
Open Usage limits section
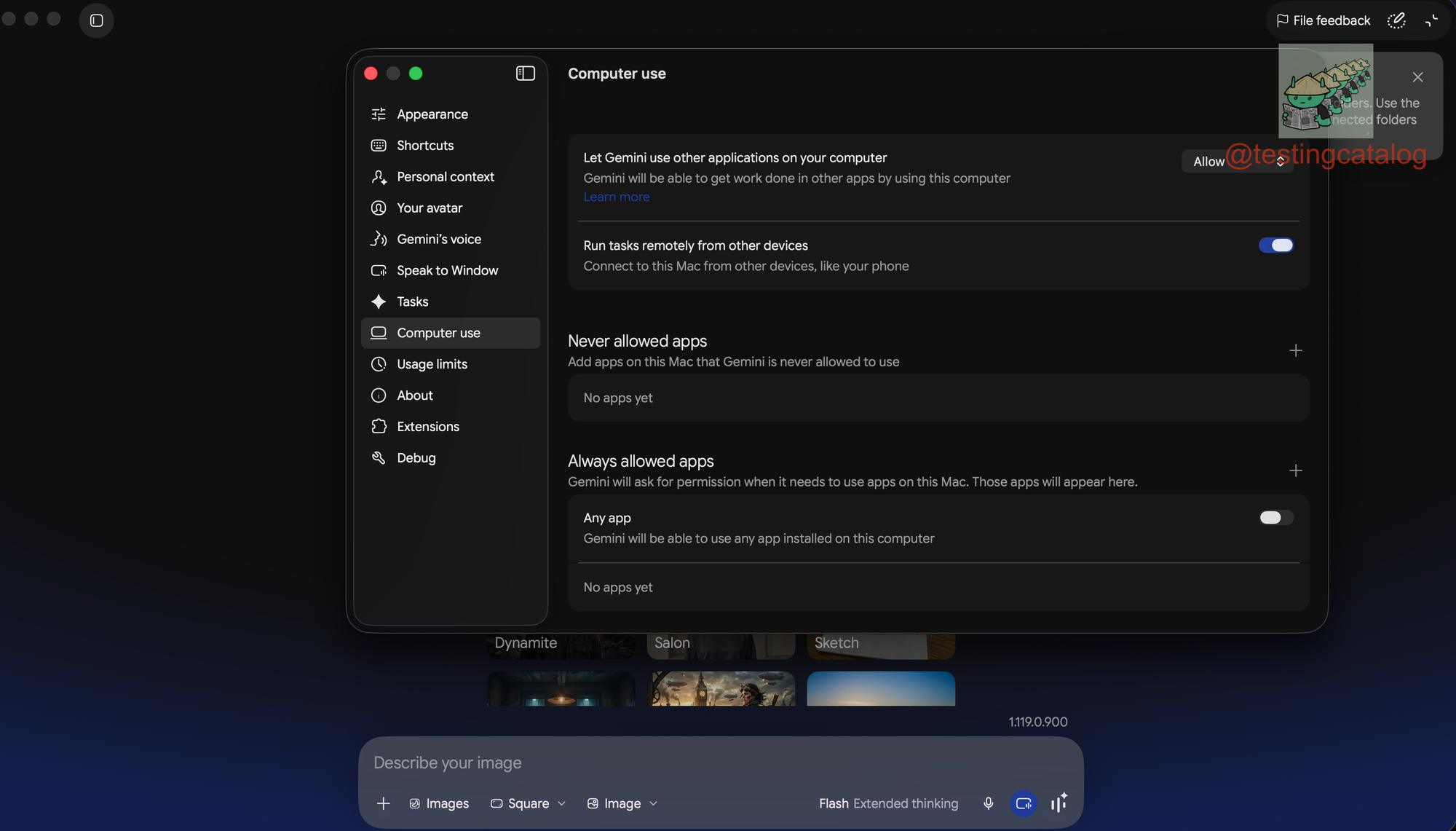click(450, 364)
